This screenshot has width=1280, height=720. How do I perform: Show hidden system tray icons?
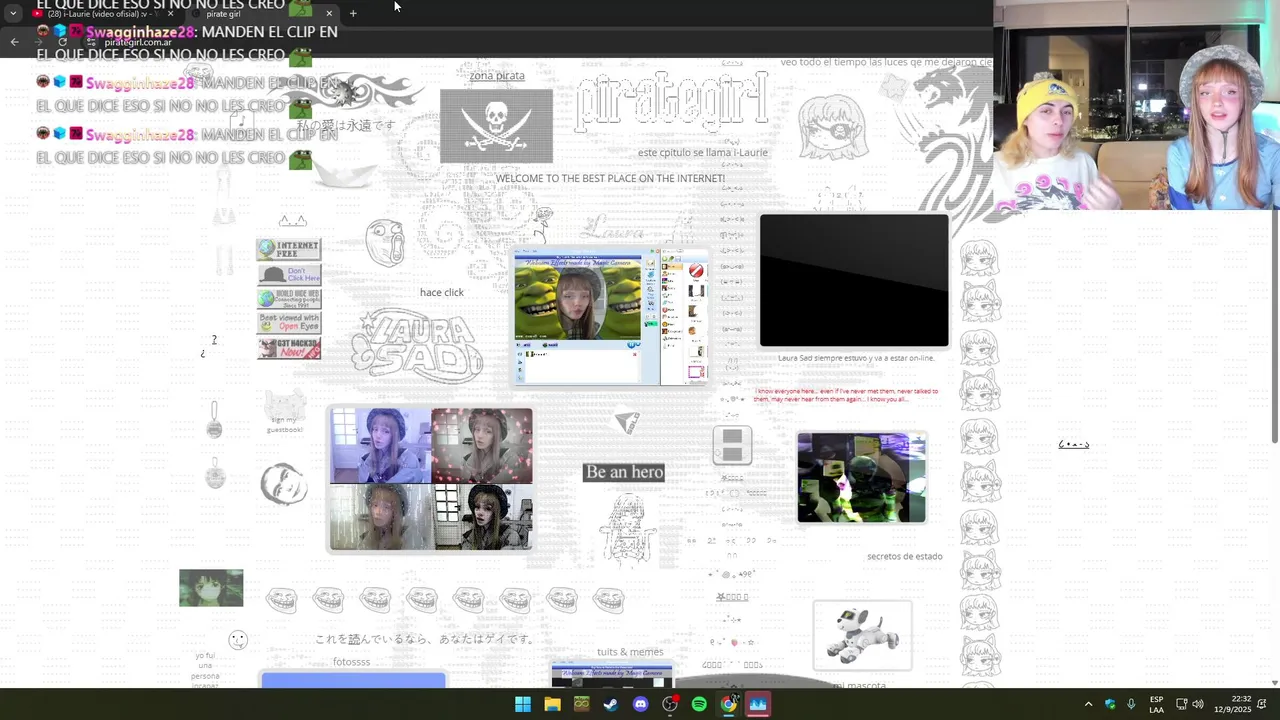point(1088,704)
